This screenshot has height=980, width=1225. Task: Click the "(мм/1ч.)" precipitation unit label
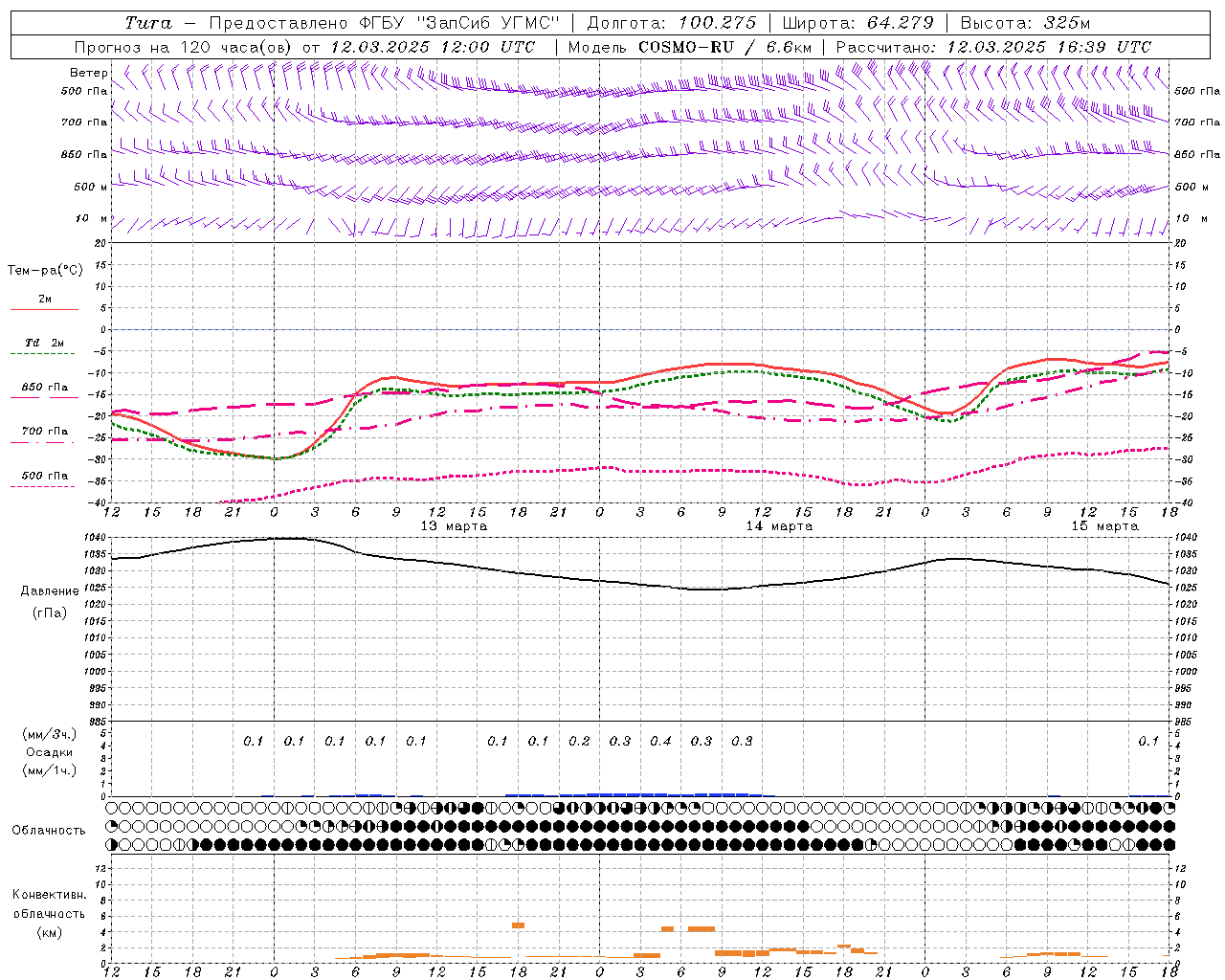click(x=50, y=770)
